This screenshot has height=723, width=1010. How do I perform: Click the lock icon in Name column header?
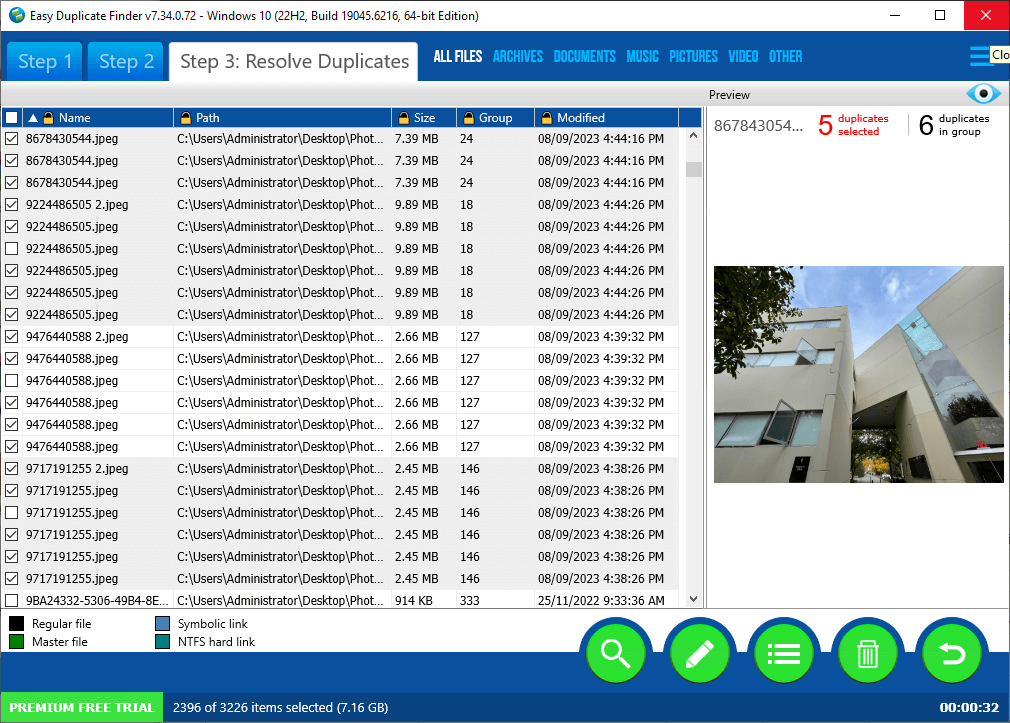[x=48, y=118]
